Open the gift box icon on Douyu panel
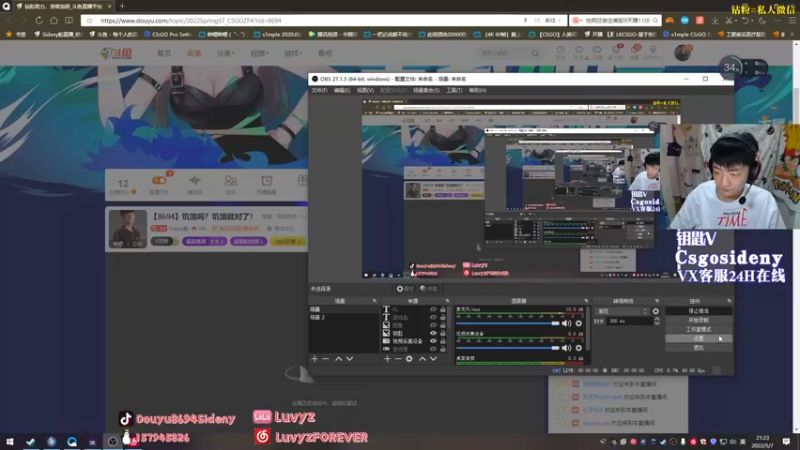 302,181
